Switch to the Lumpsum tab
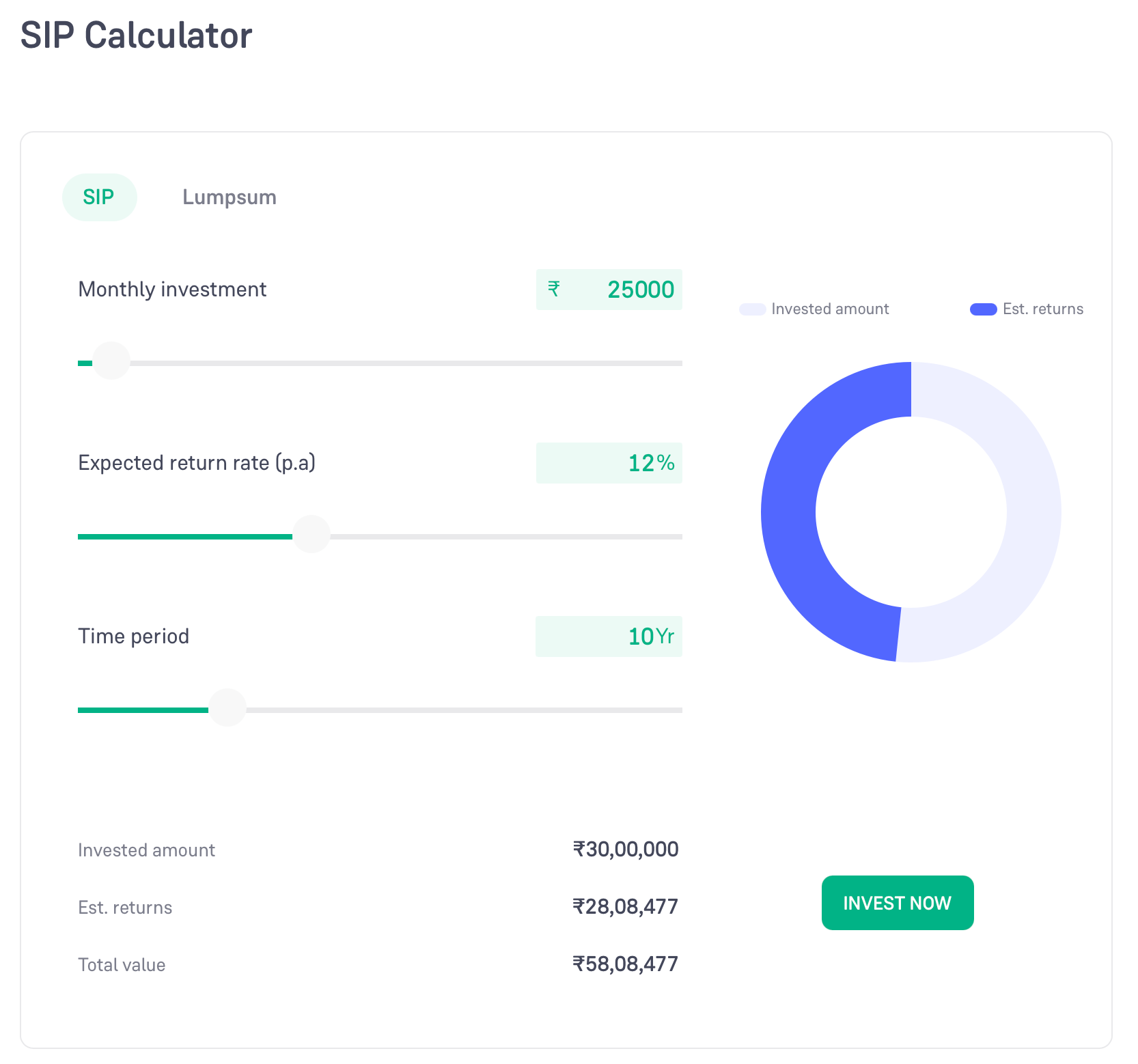1138x1064 pixels. pos(229,197)
